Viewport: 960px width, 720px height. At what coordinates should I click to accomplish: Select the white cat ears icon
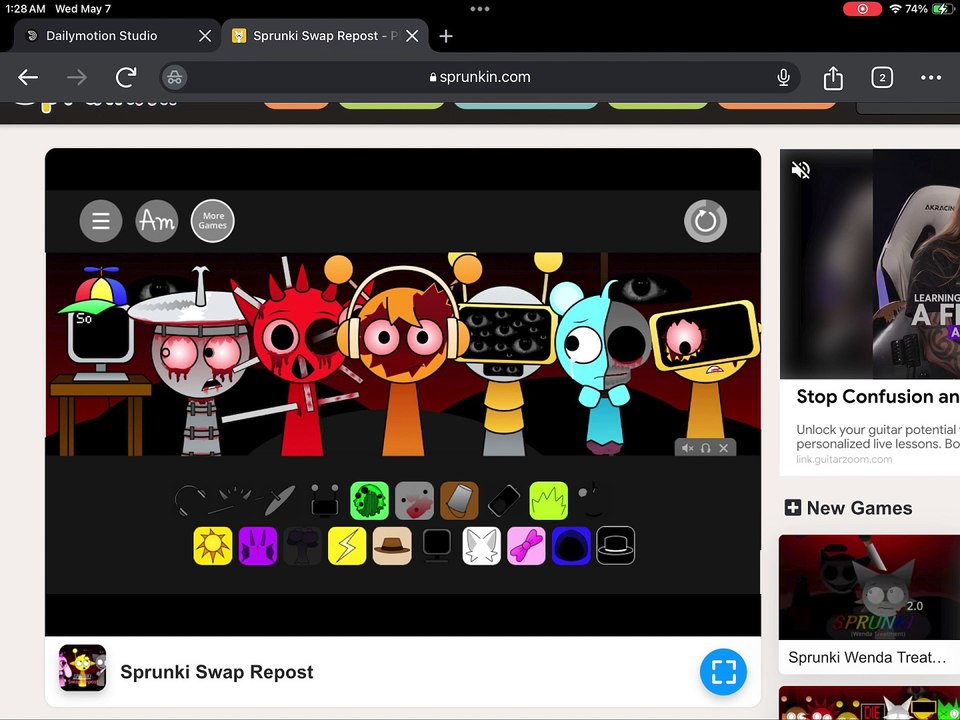(x=481, y=546)
